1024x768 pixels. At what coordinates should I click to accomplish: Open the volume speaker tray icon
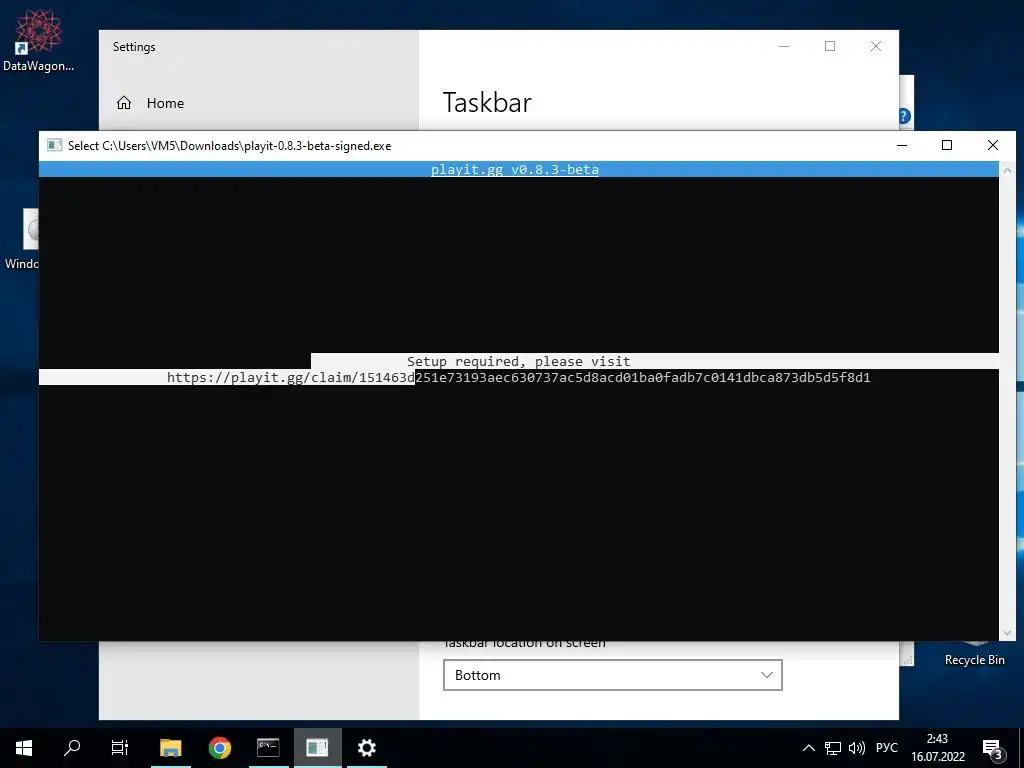(x=856, y=748)
